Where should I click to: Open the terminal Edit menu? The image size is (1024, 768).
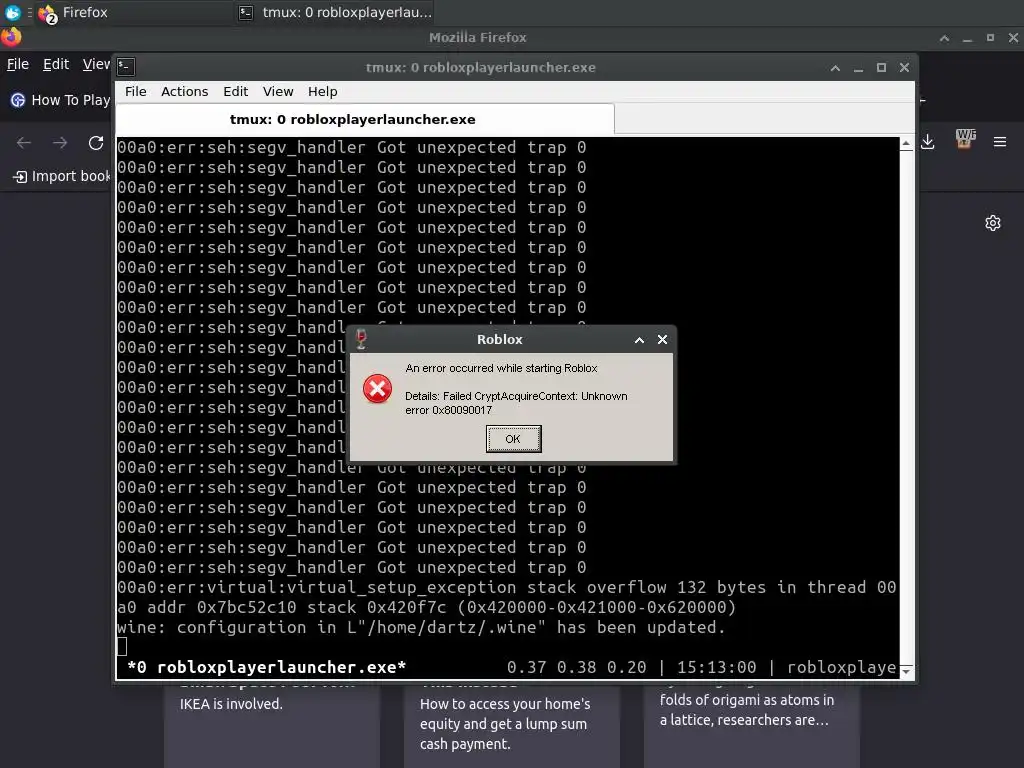[235, 91]
